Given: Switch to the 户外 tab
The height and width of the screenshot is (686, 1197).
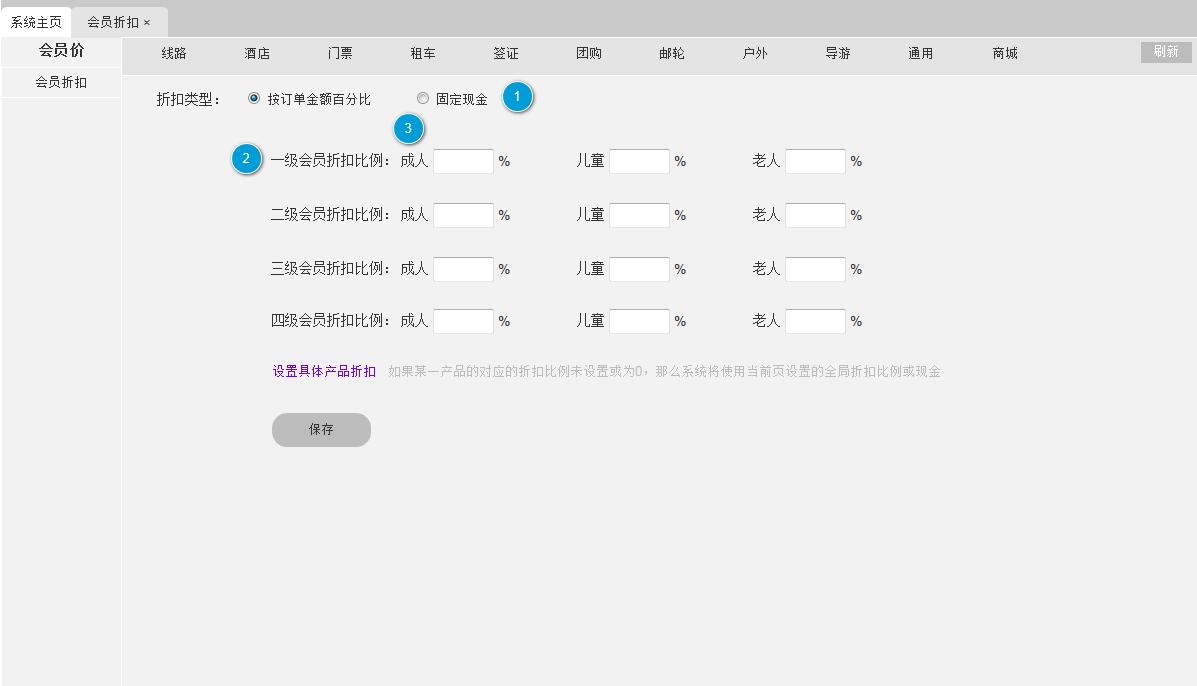Looking at the screenshot, I should 755,54.
